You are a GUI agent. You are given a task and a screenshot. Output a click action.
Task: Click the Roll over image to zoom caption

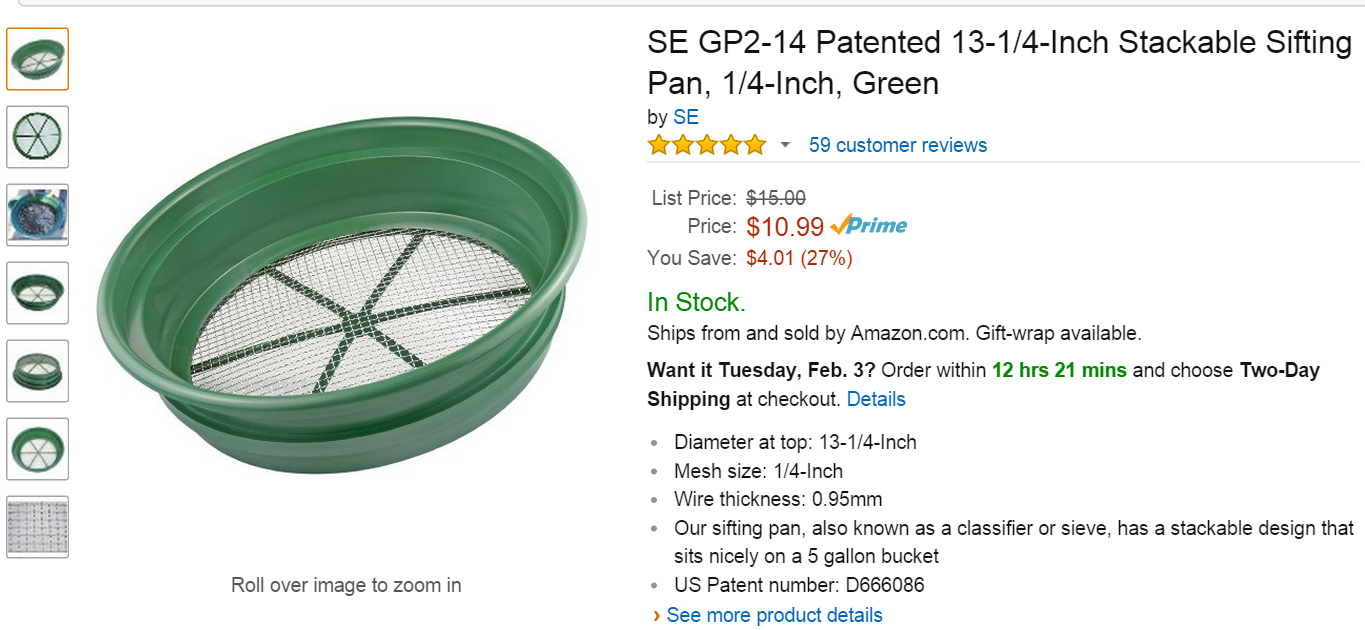coord(346,585)
